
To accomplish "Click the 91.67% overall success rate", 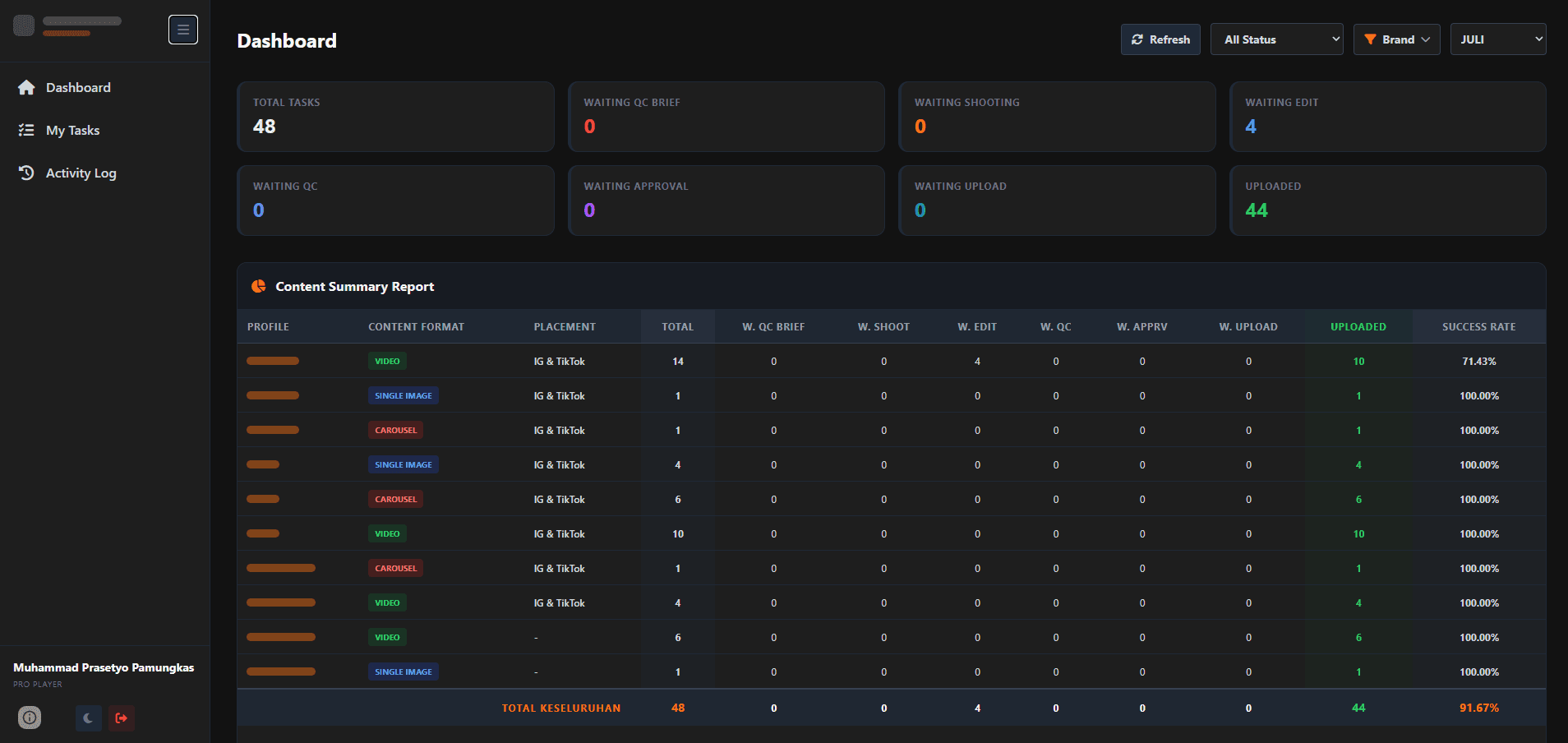I will [1479, 708].
